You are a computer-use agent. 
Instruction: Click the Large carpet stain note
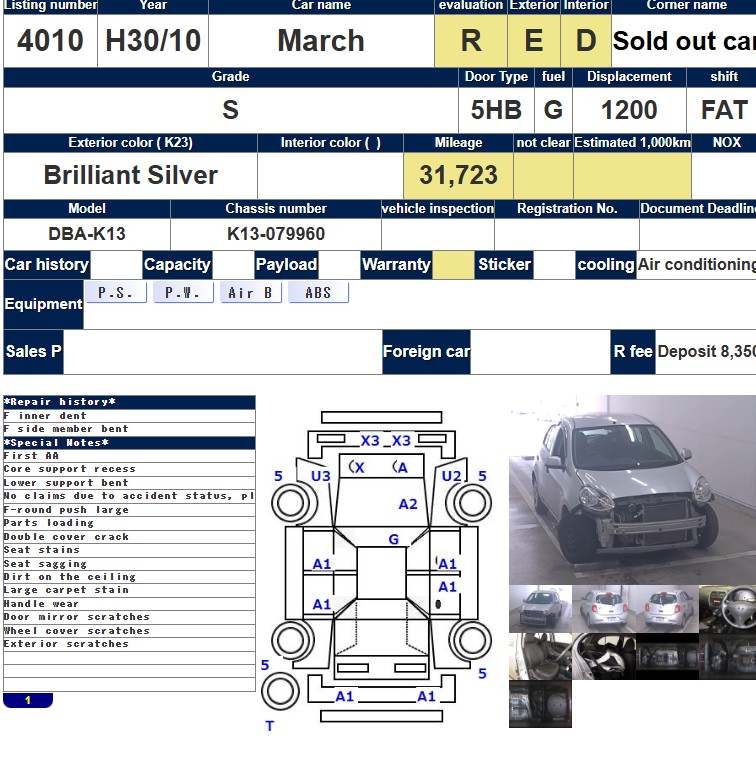[x=129, y=590]
